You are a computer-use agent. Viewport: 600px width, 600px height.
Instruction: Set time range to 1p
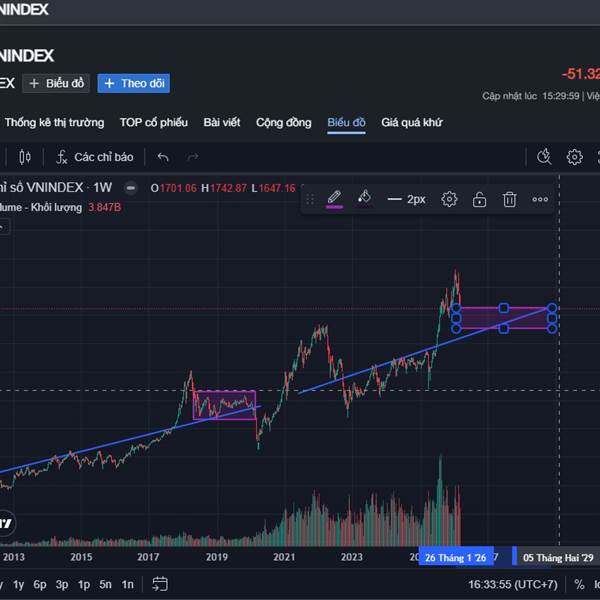click(x=84, y=584)
